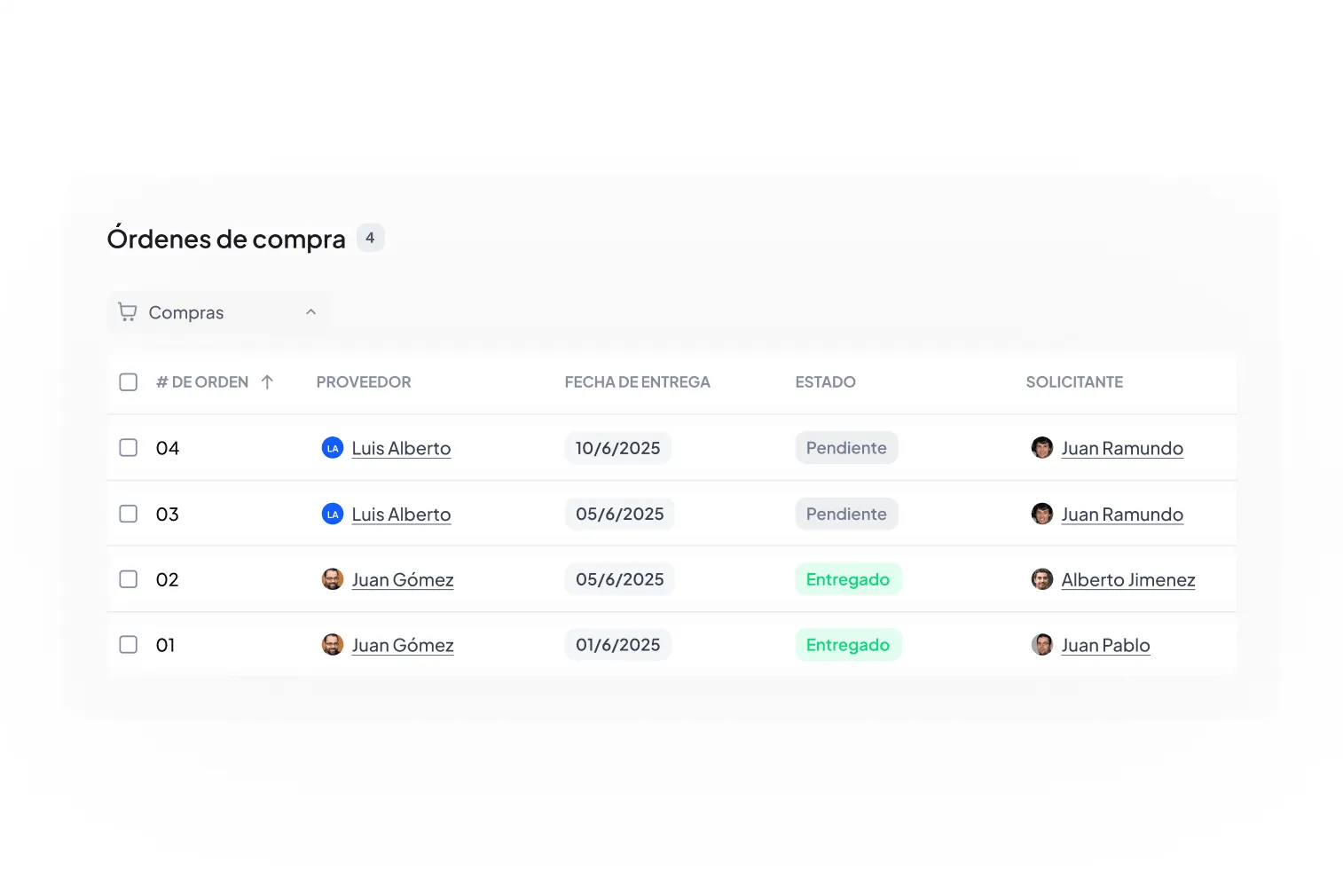Check the box for order 02
The width and height of the screenshot is (1343, 896).
129,579
